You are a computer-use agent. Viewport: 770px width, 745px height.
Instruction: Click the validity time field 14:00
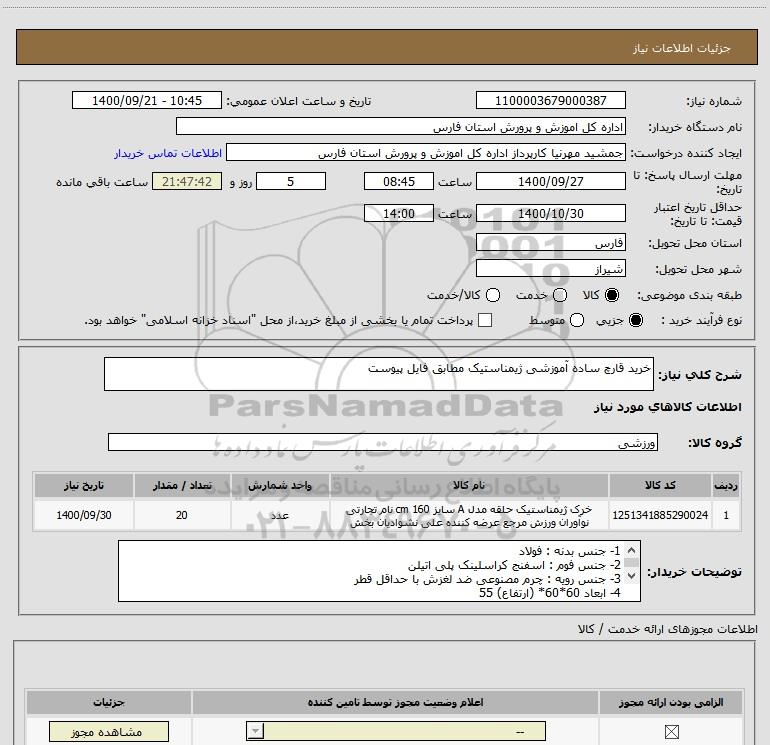(x=399, y=213)
